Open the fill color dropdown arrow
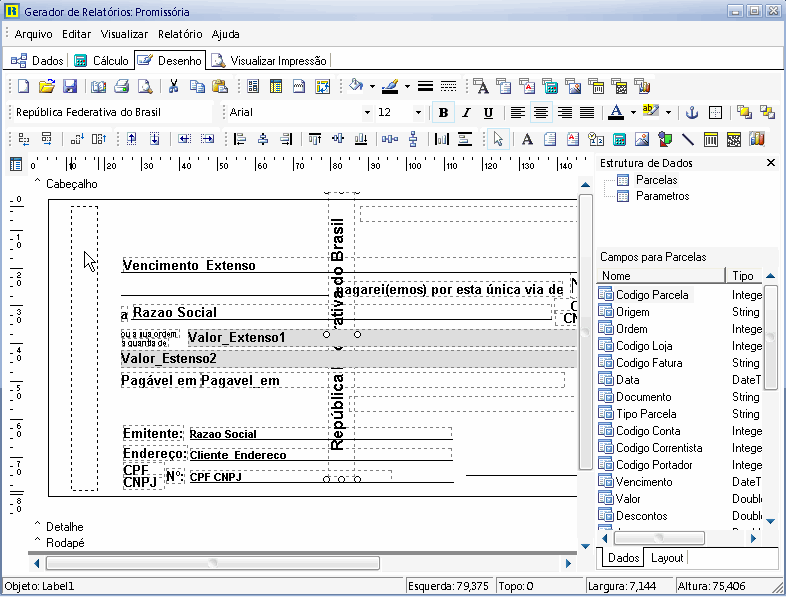 (x=372, y=86)
